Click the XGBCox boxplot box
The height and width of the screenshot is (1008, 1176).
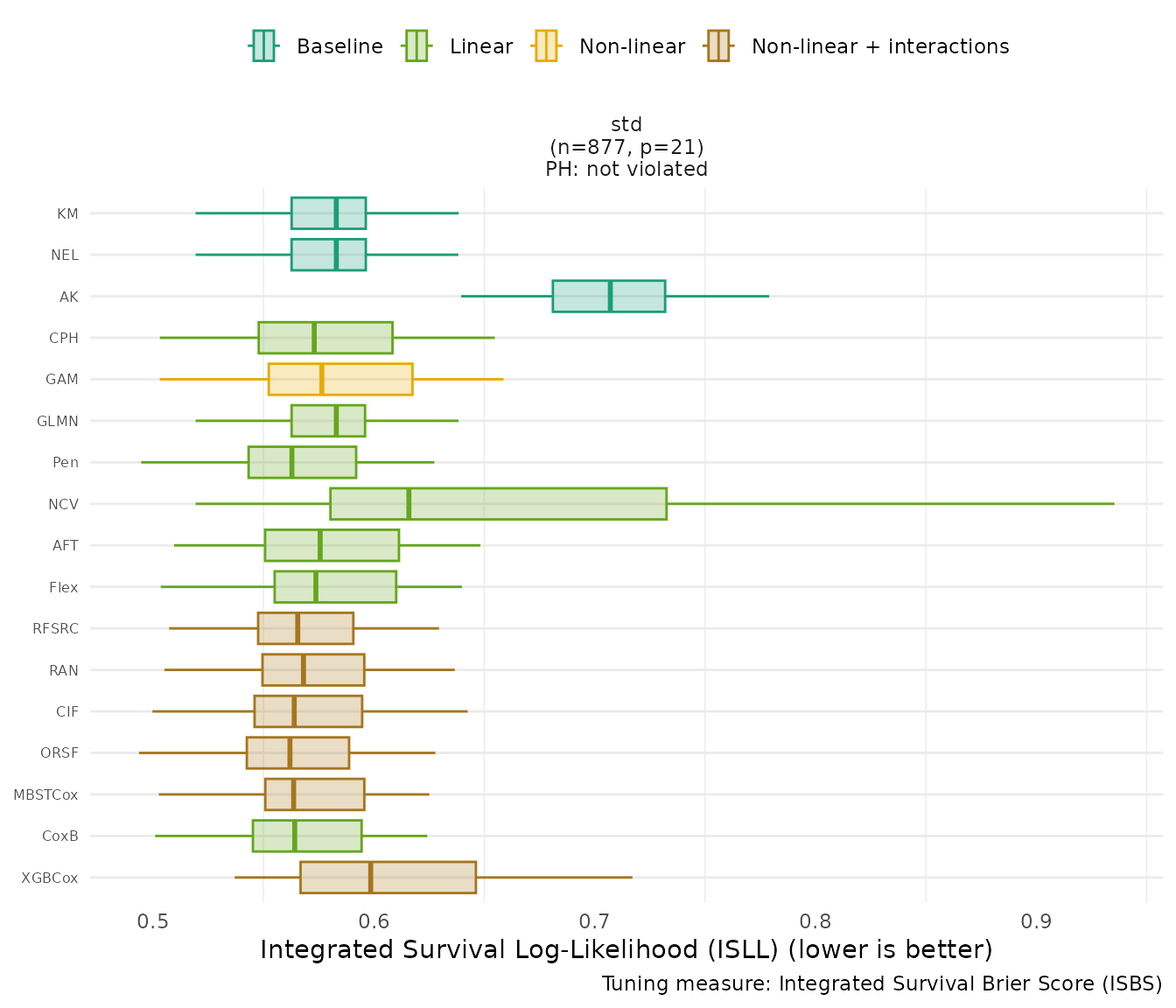tap(388, 878)
